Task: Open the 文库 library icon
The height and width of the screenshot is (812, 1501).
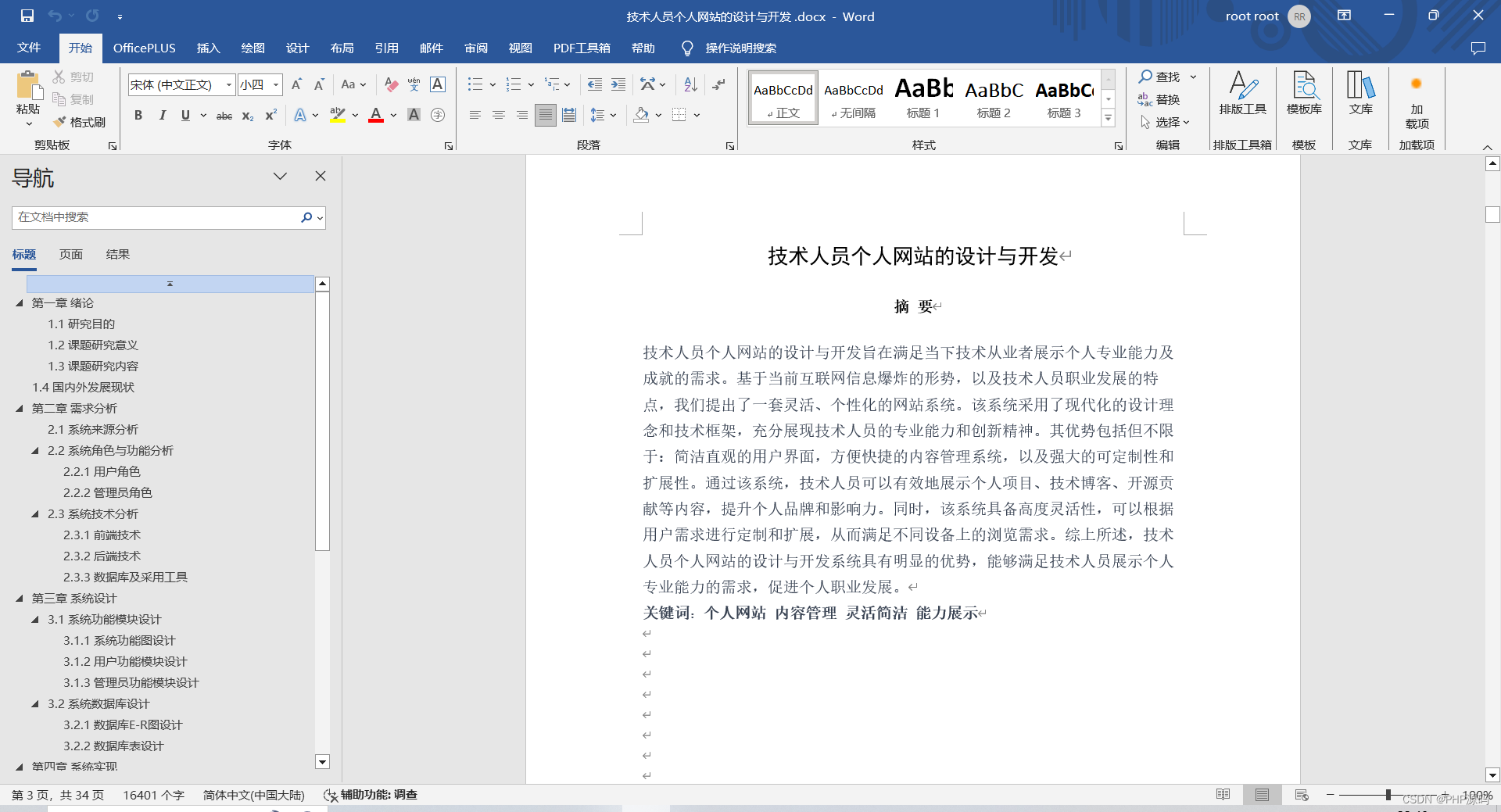Action: pos(1360,94)
